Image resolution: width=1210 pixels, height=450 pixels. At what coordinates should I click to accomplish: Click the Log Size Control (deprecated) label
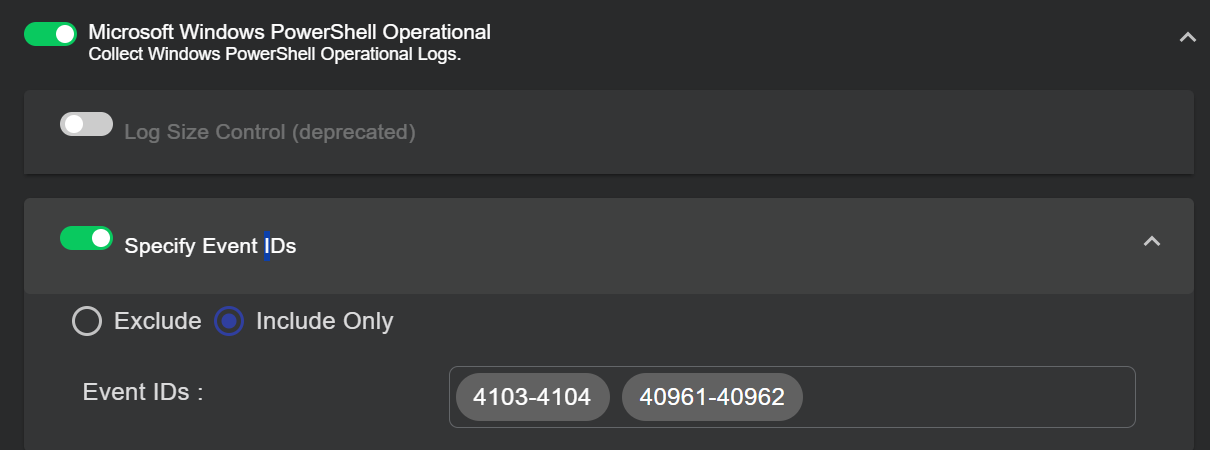(x=269, y=131)
